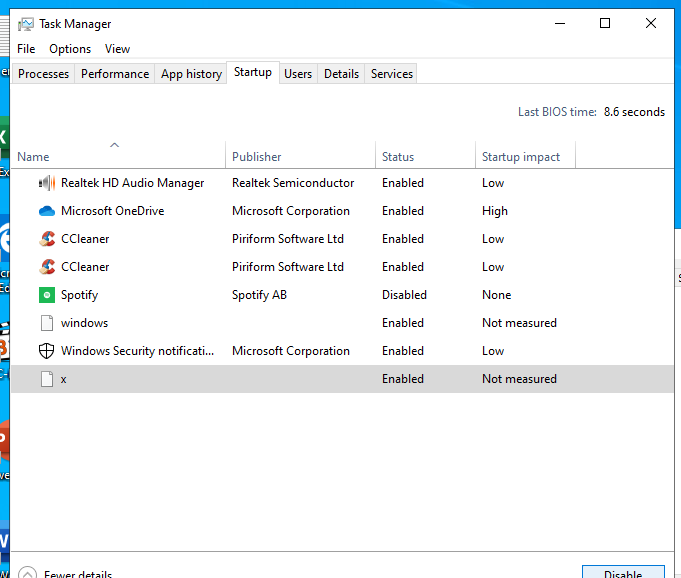This screenshot has height=578, width=681.
Task: Click the Last BIOS time value
Action: [634, 112]
